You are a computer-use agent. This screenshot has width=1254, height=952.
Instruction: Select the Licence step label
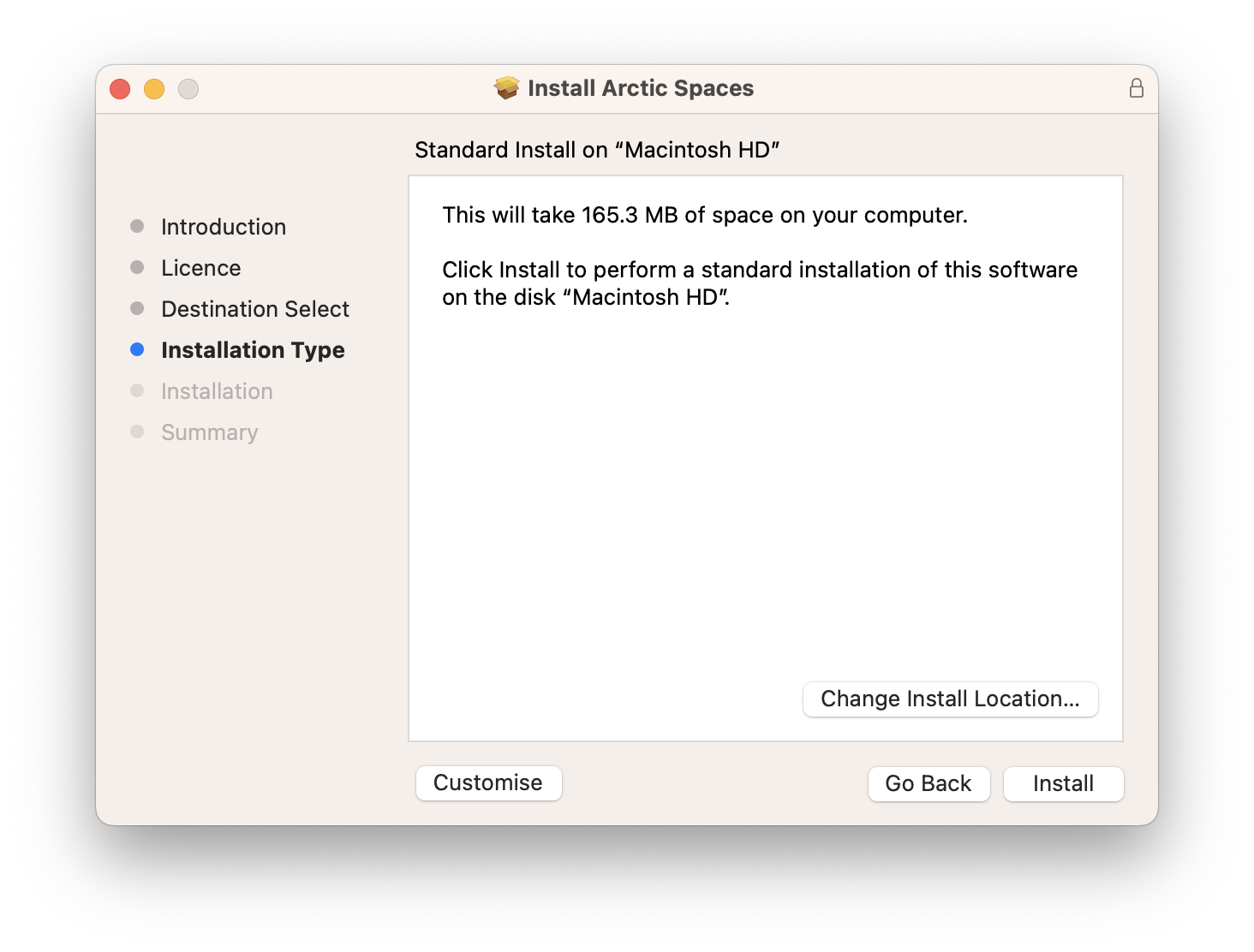tap(201, 268)
